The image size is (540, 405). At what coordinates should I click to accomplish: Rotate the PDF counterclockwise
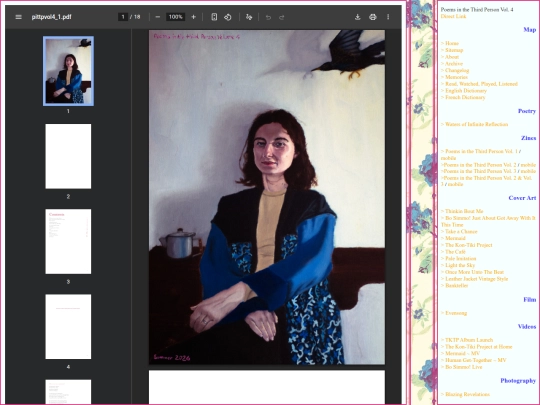[x=228, y=17]
